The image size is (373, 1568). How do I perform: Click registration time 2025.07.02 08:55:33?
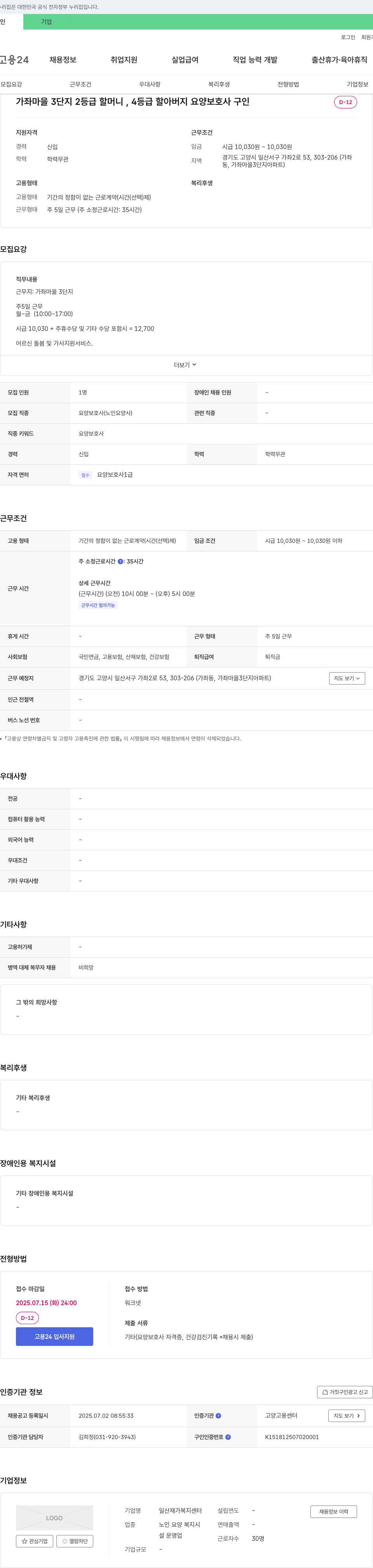click(106, 1416)
